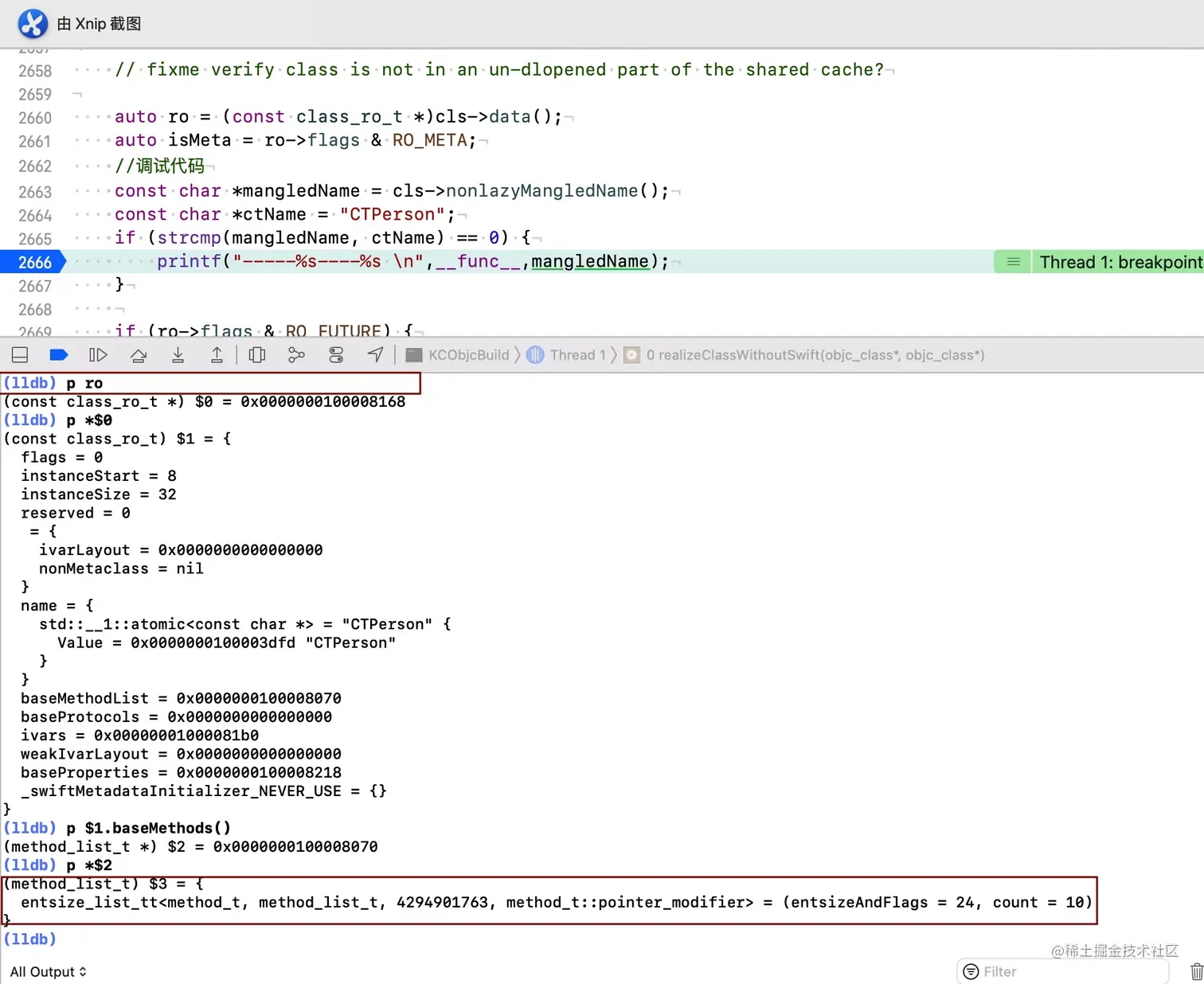
Task: Open the All Output dropdown
Action: [48, 971]
